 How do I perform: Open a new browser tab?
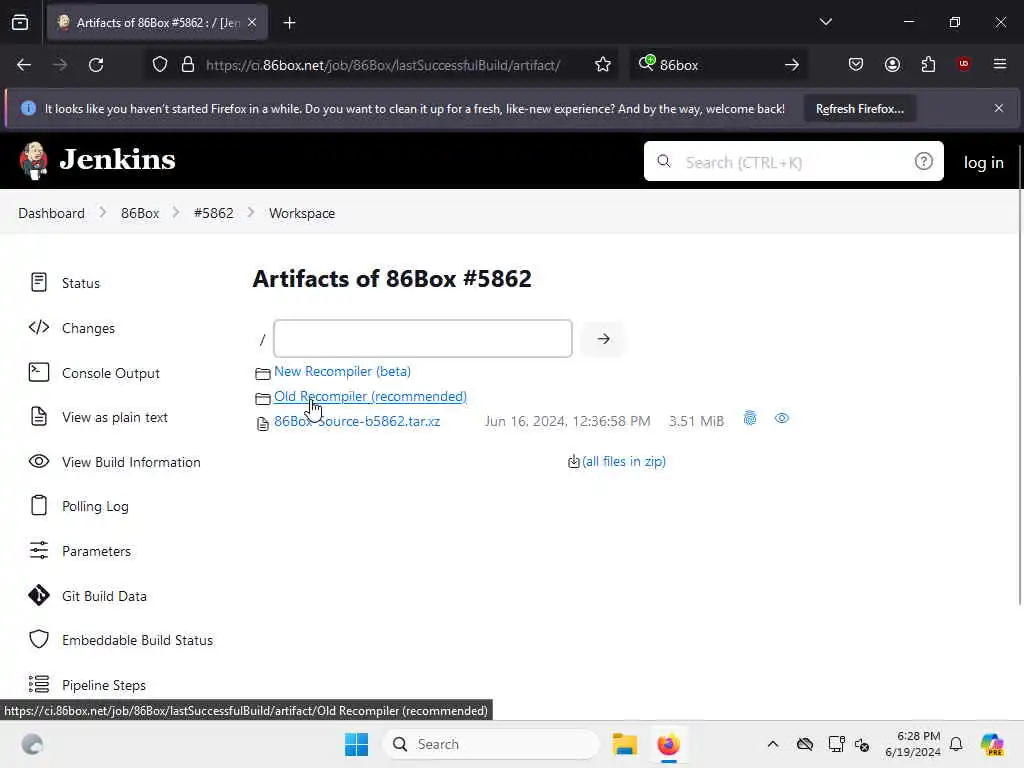289,23
